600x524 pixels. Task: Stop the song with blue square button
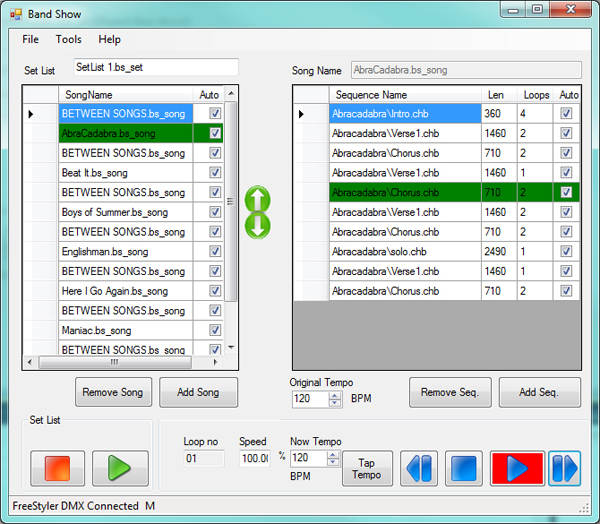tap(463, 468)
